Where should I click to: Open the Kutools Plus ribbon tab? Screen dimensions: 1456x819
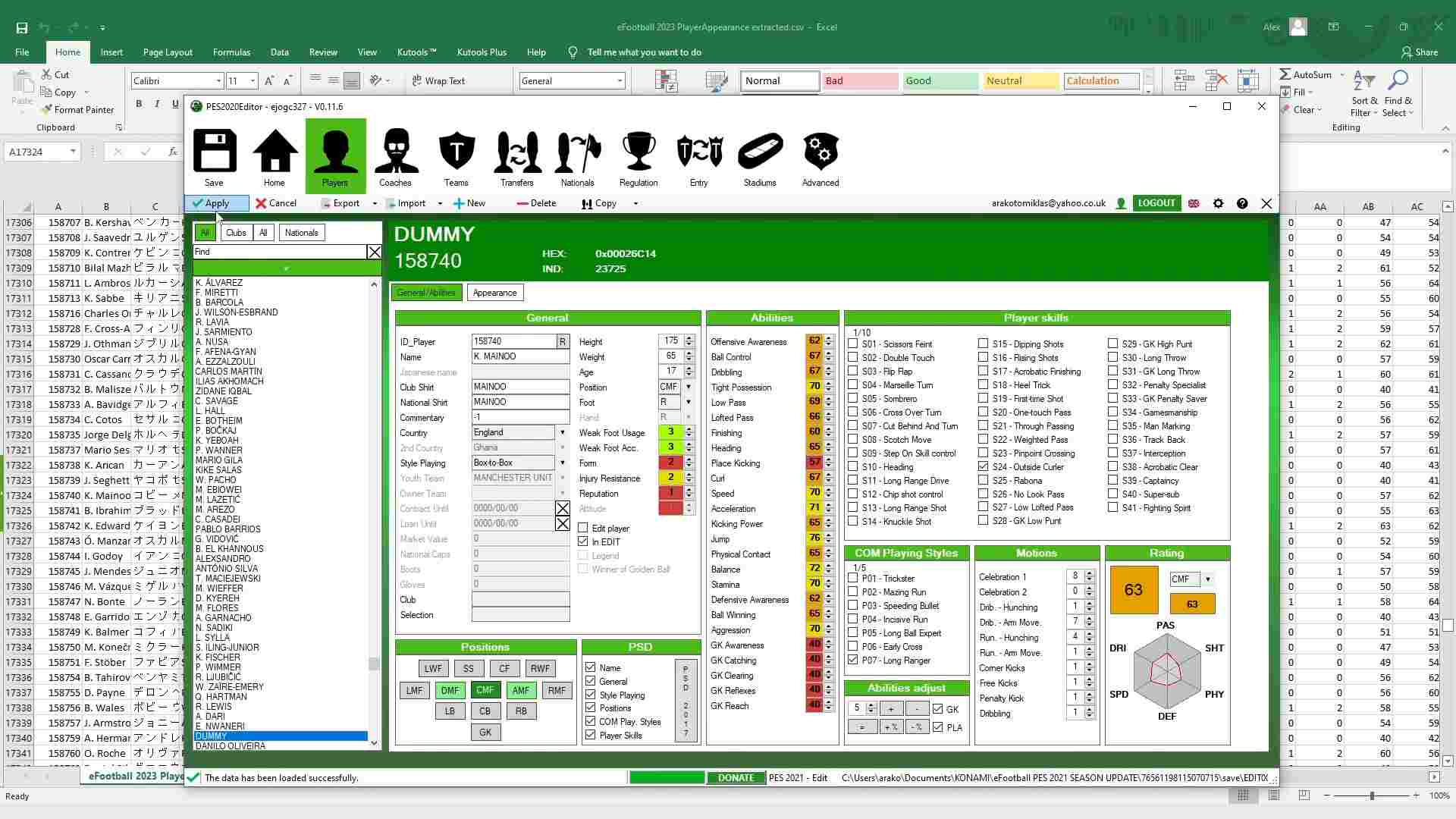[482, 52]
